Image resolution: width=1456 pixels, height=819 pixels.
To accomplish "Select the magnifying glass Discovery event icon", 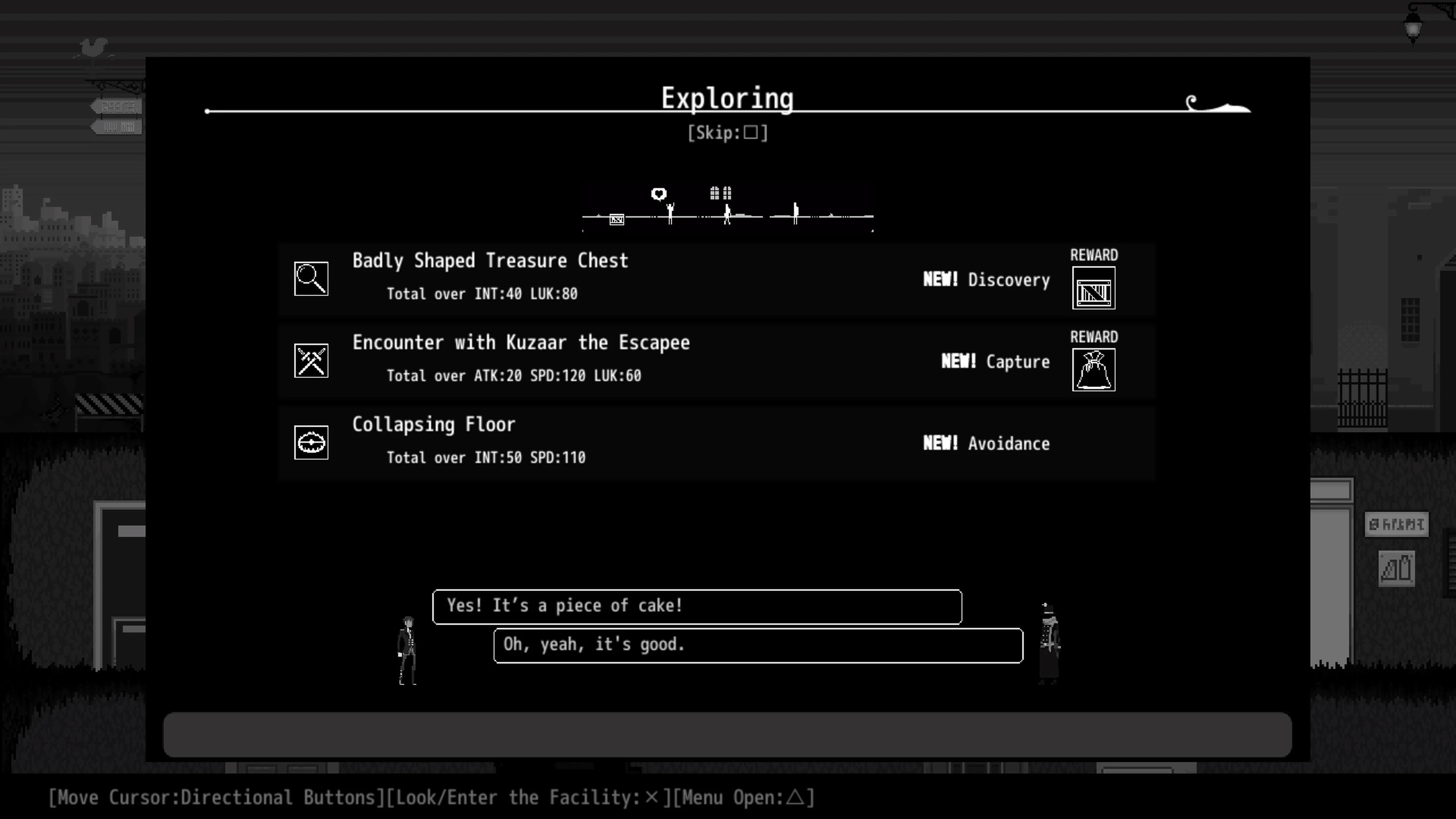I will 311,278.
